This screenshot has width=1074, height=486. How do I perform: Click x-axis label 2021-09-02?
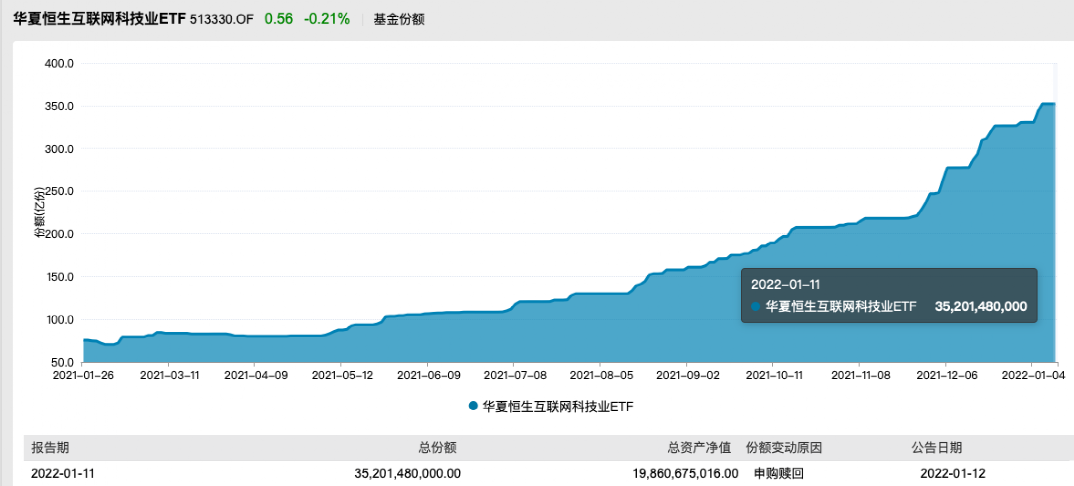[686, 375]
